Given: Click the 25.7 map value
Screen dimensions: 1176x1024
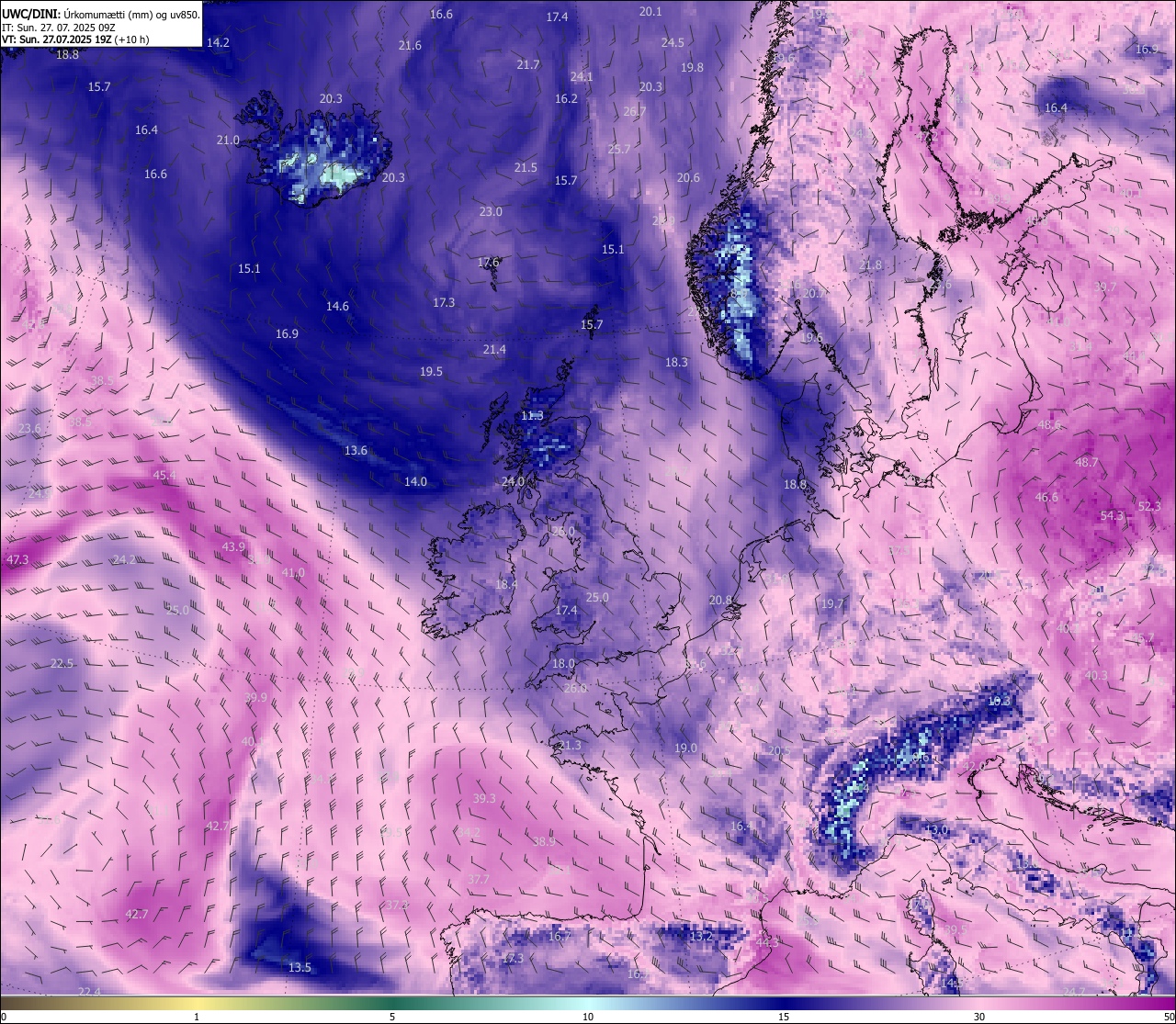Looking at the screenshot, I should pyautogui.click(x=619, y=149).
